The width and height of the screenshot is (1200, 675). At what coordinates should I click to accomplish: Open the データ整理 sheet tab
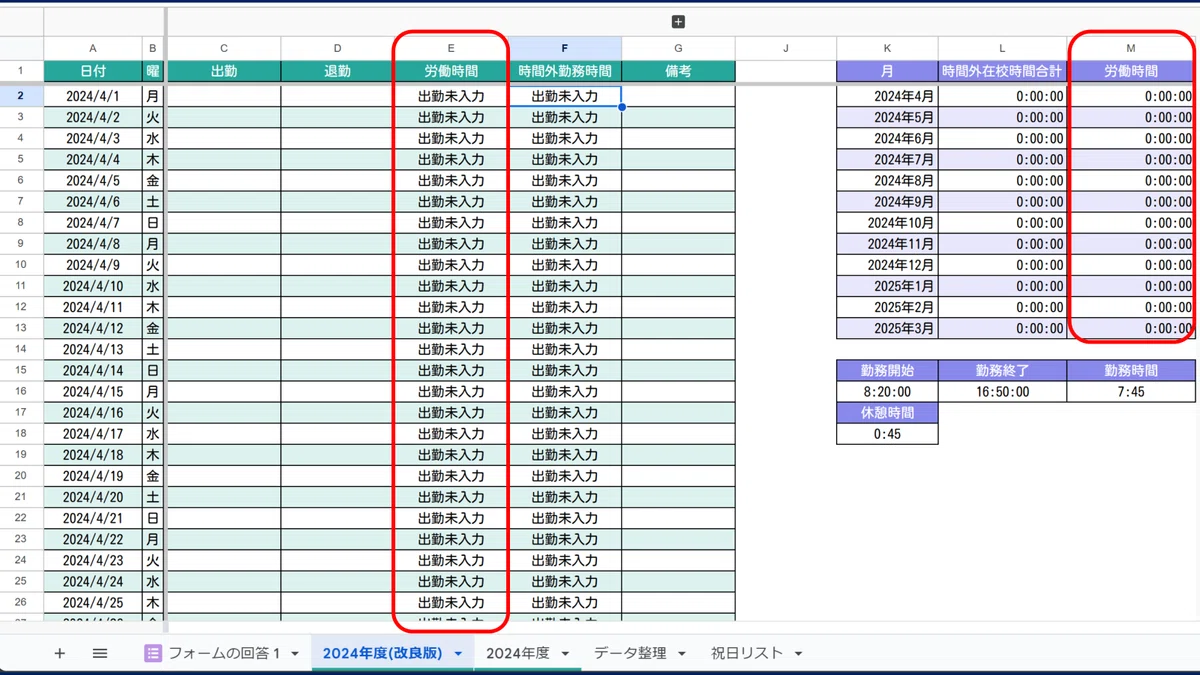point(630,653)
